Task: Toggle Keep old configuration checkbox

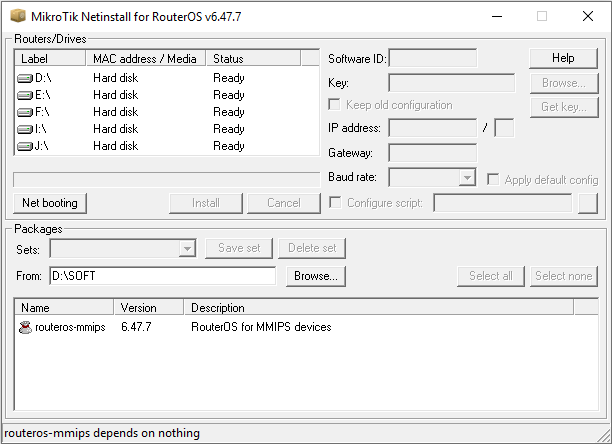Action: (x=334, y=105)
